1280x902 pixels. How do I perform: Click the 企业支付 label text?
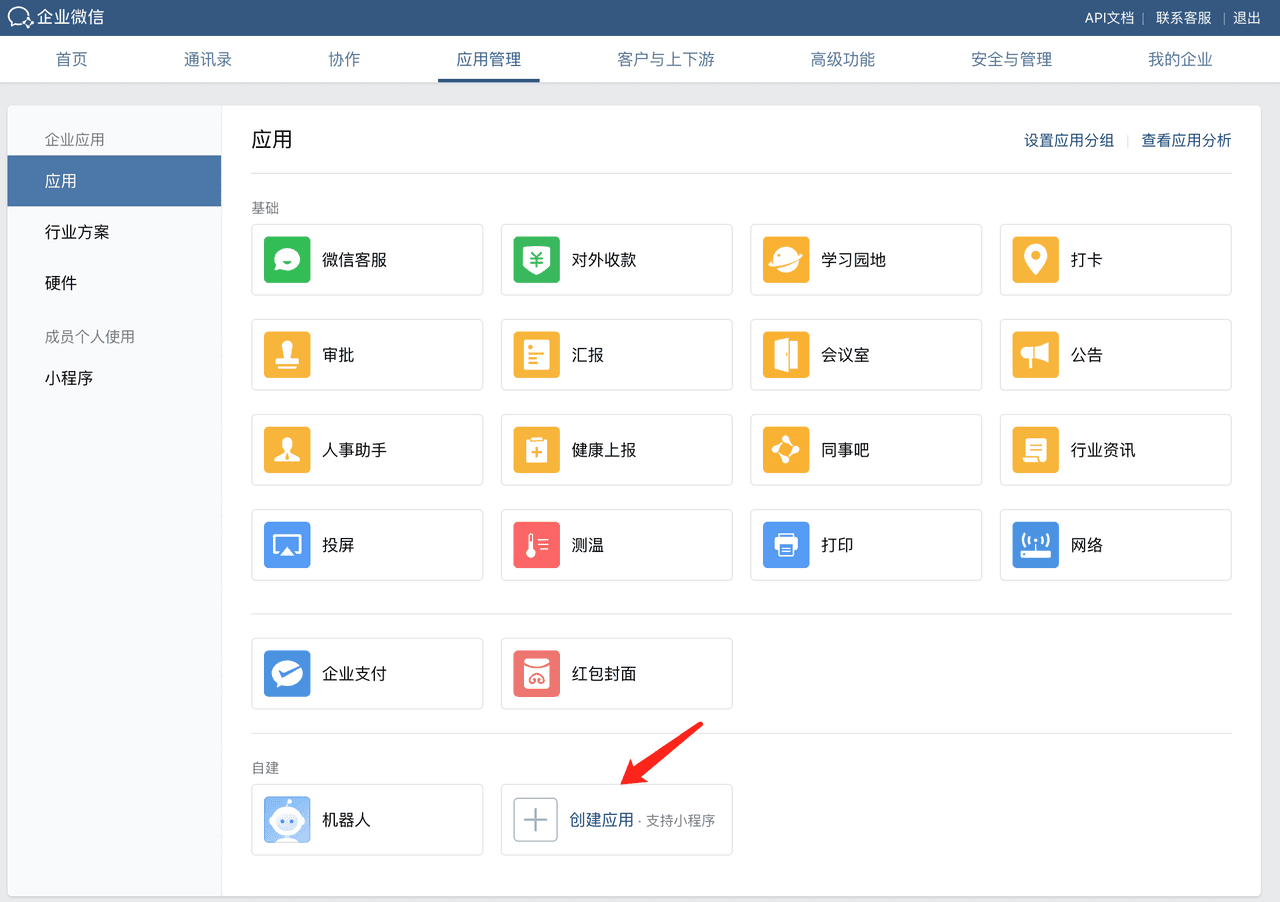[x=355, y=674]
